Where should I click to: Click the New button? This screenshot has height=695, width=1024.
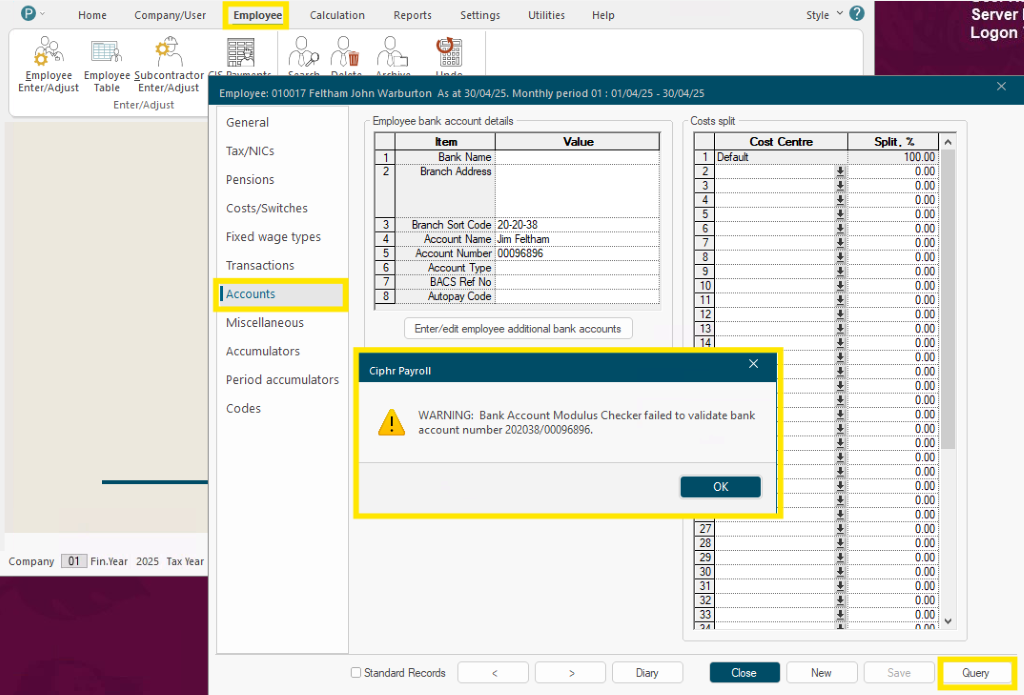[822, 673]
